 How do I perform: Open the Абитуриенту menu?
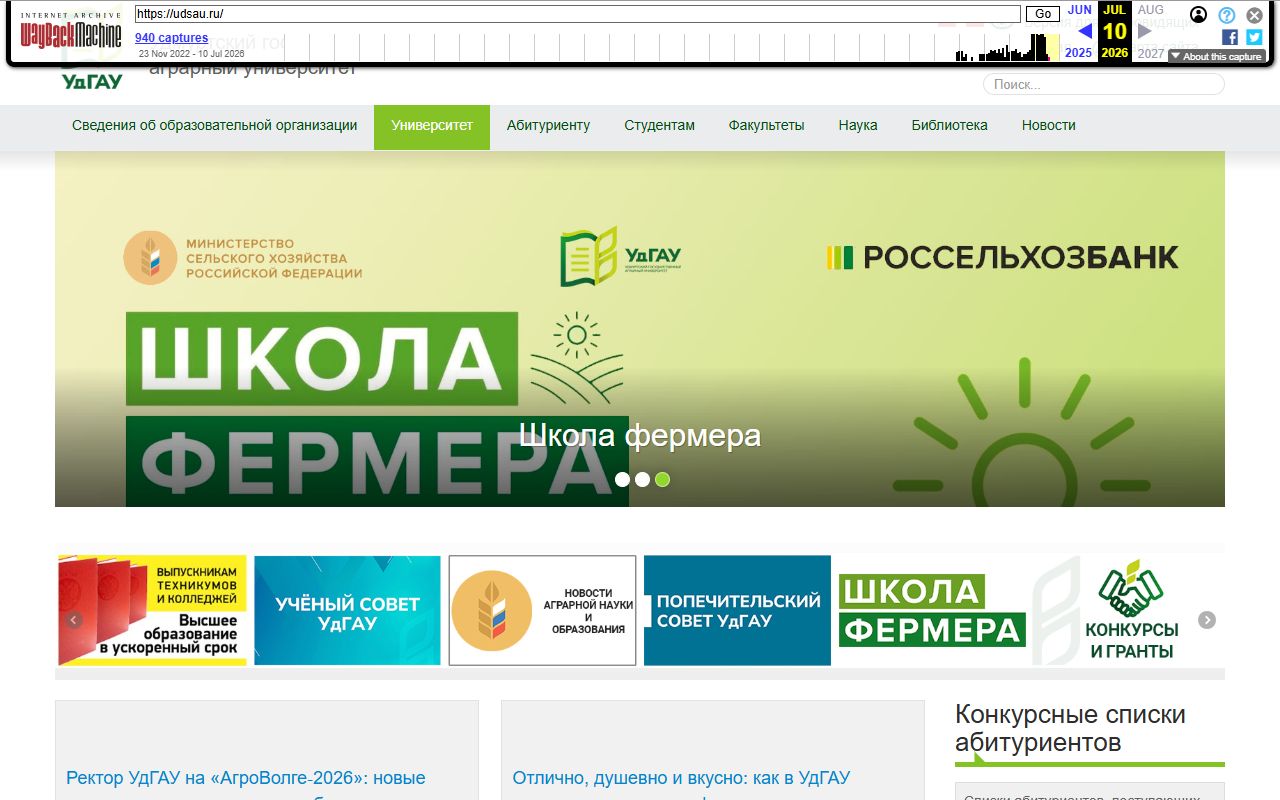[x=548, y=125]
